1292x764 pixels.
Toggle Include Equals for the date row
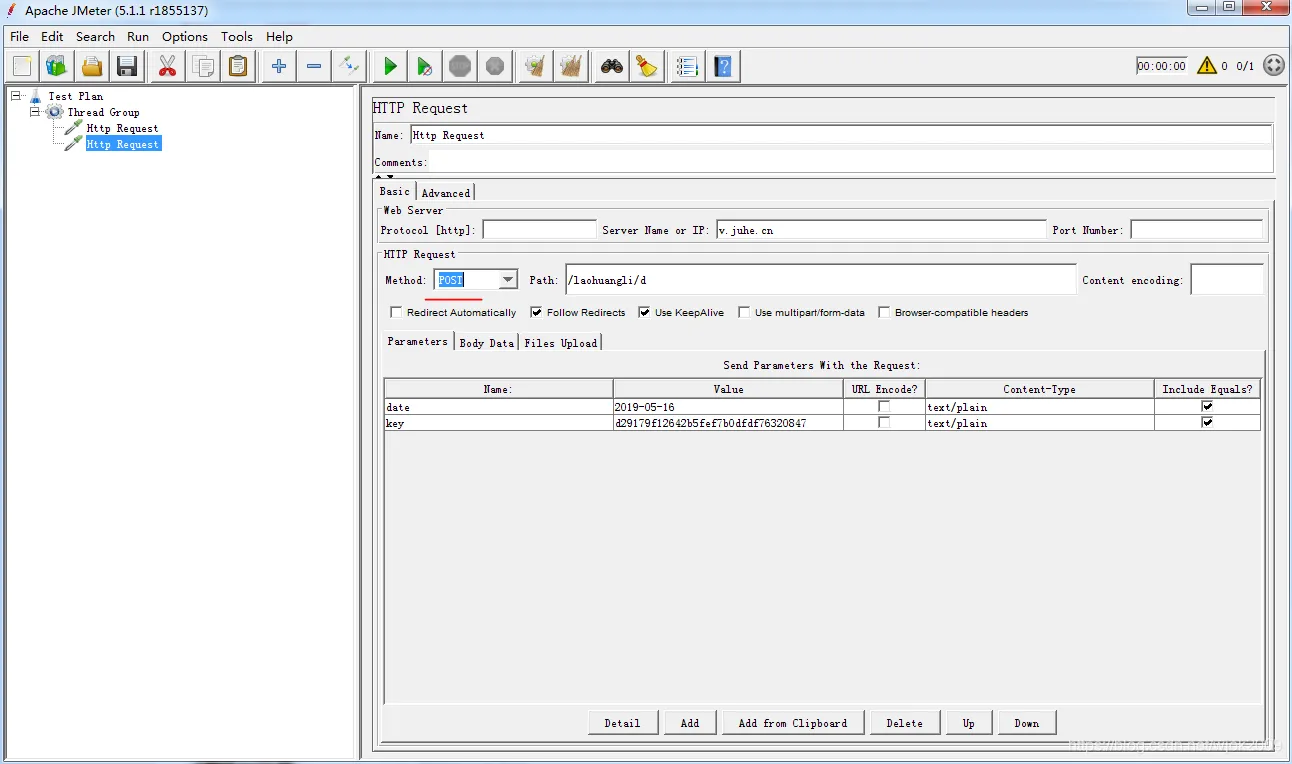click(x=1207, y=407)
